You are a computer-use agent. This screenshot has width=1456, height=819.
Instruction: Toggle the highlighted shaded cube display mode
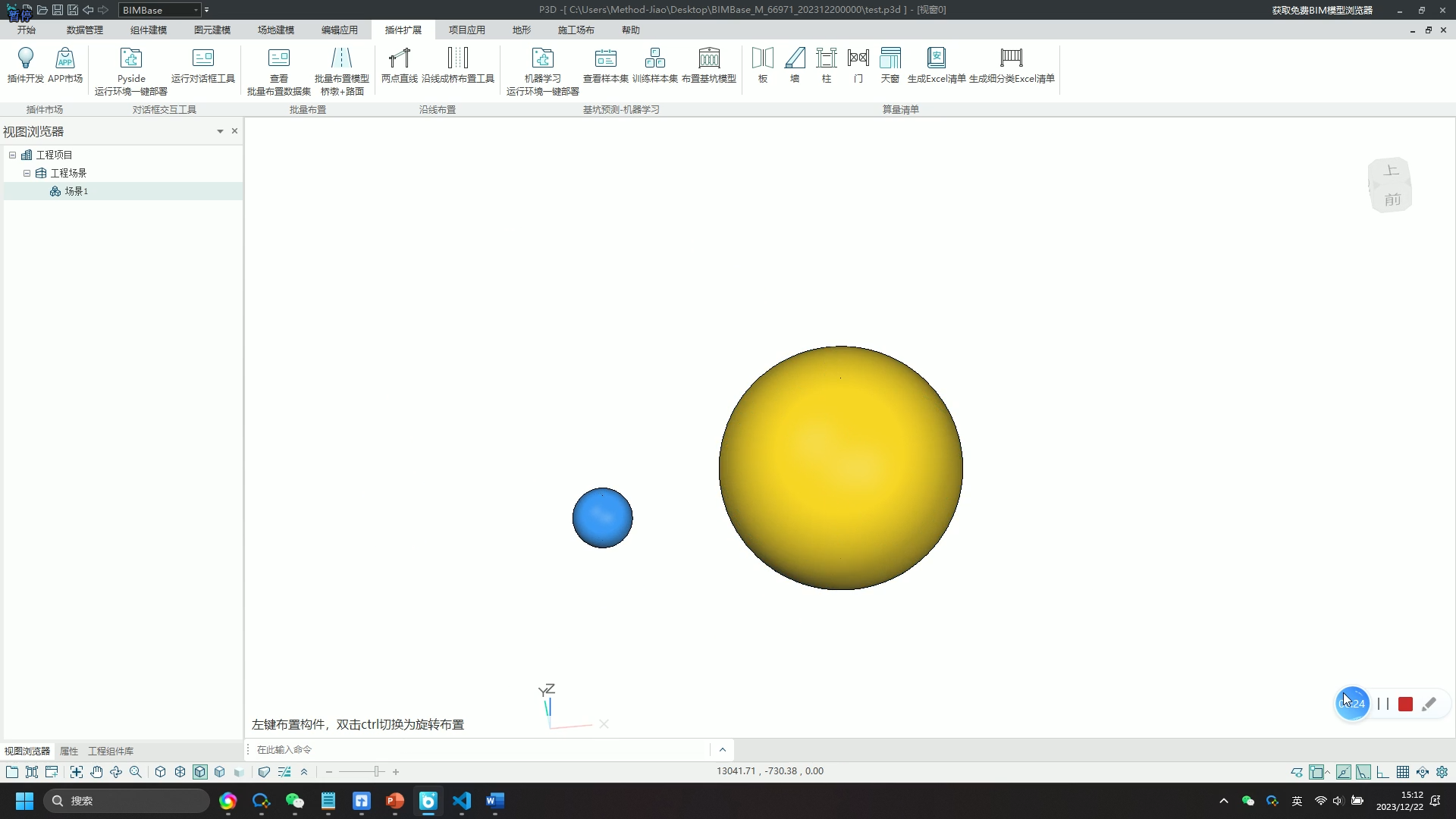click(200, 772)
